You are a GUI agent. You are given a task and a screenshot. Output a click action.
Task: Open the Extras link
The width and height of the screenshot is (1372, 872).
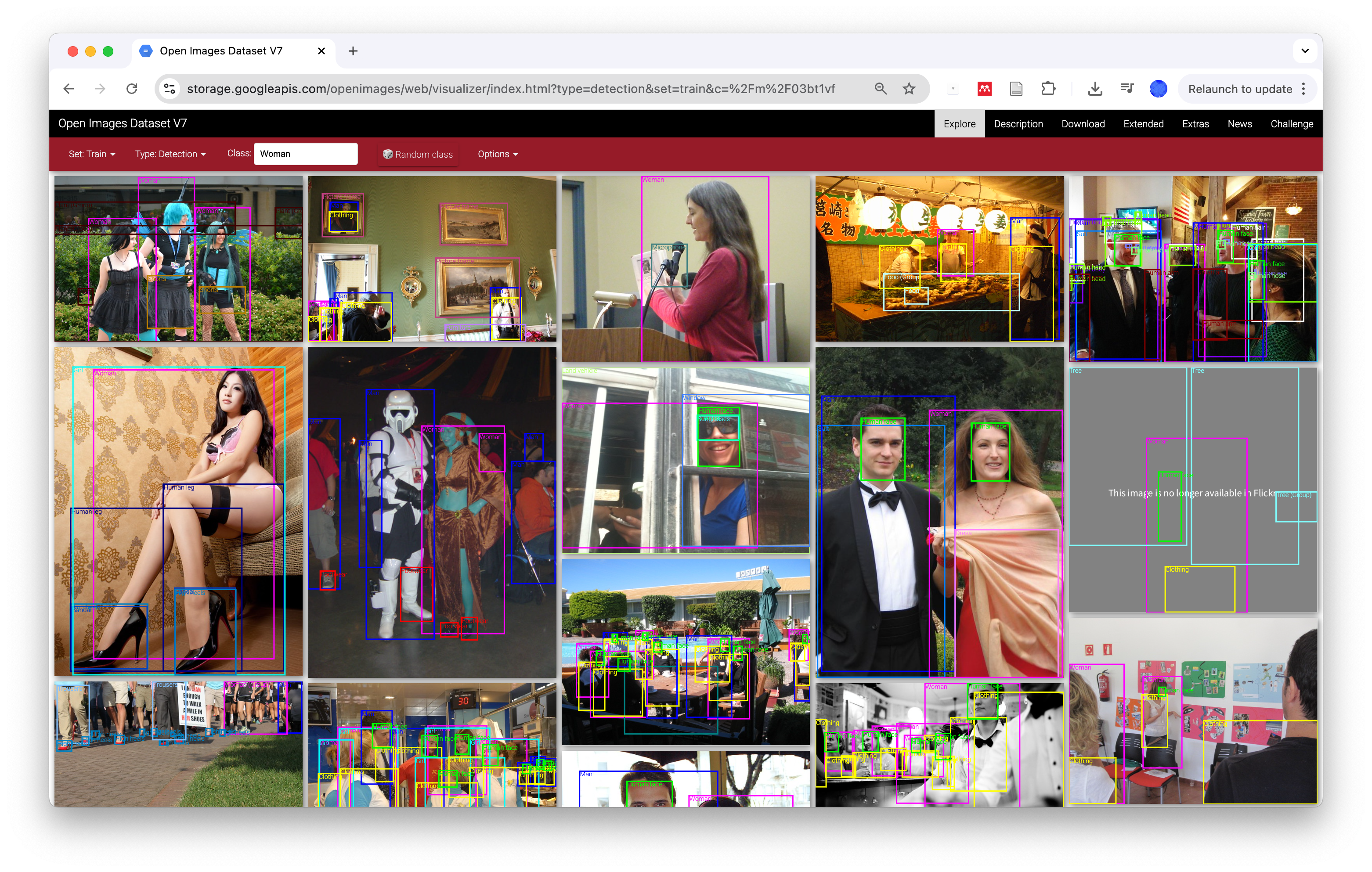pos(1195,123)
